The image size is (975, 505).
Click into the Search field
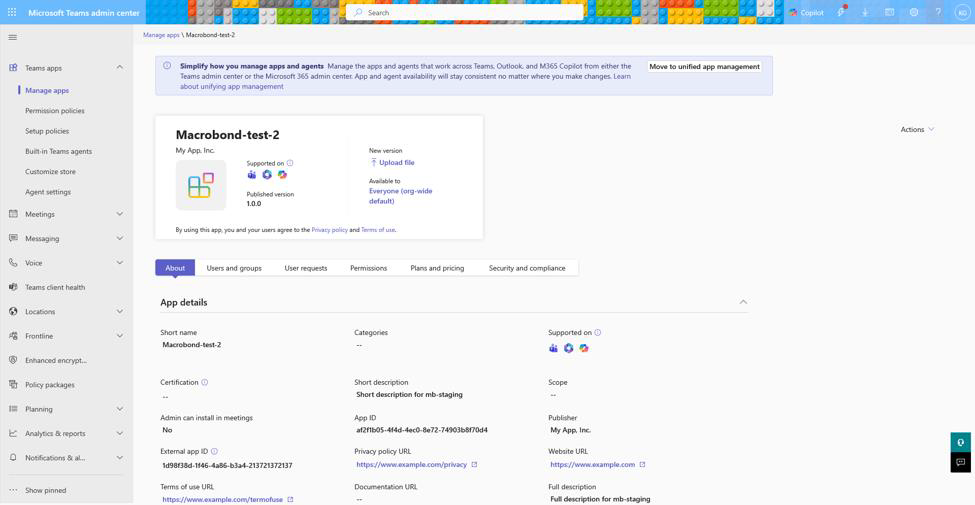(465, 12)
